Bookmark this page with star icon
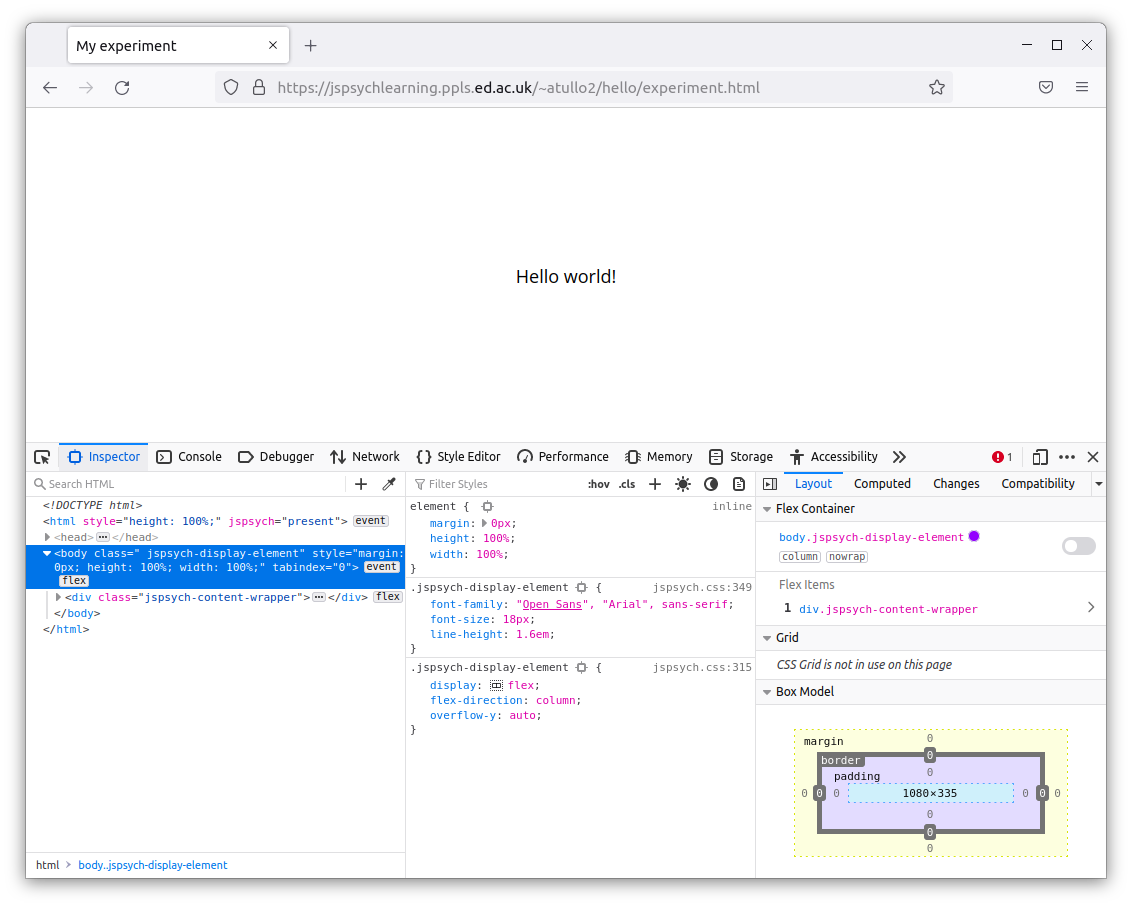The width and height of the screenshot is (1132, 907). tap(937, 88)
